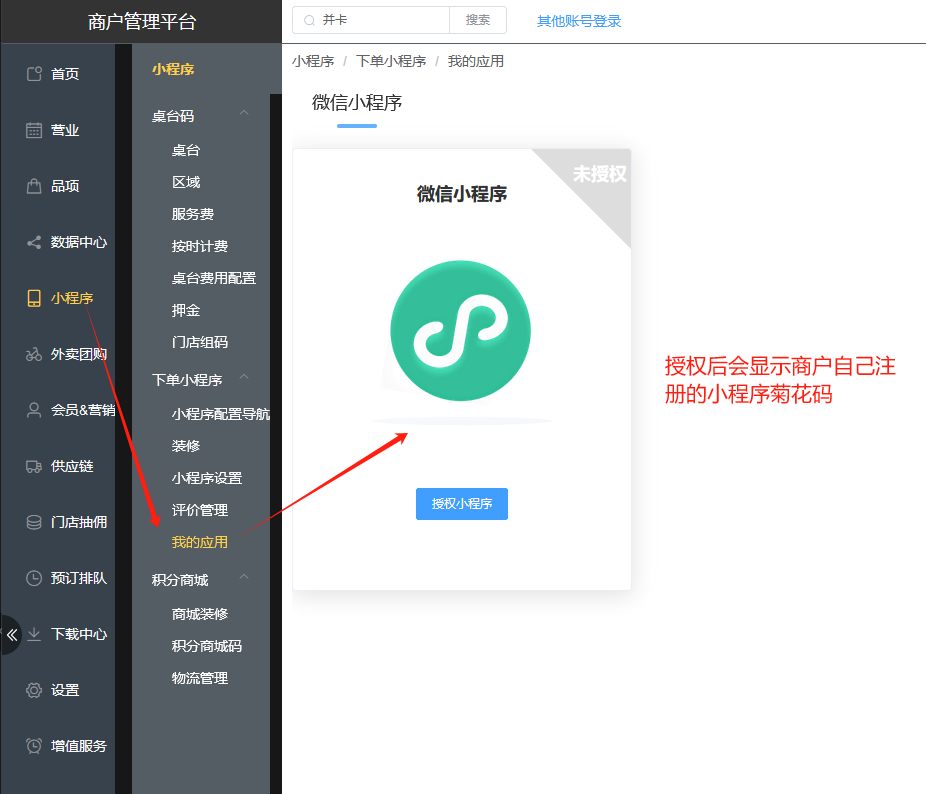Click the 数据中心 share icon
Screen dimensions: 926x794
coord(34,242)
